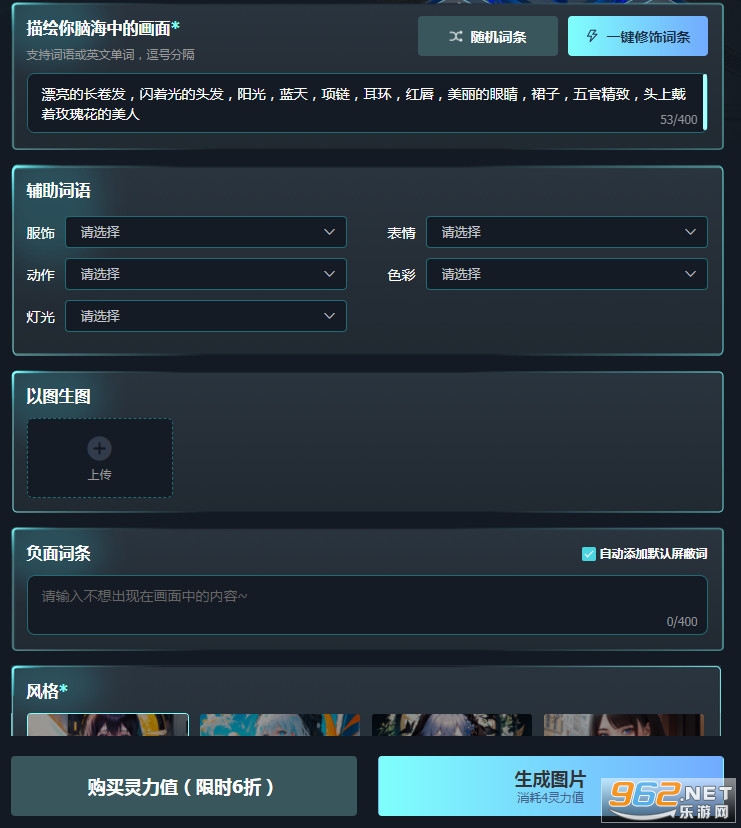The height and width of the screenshot is (828, 741).
Task: Click the 以图生图 section heading
Action: click(x=59, y=396)
